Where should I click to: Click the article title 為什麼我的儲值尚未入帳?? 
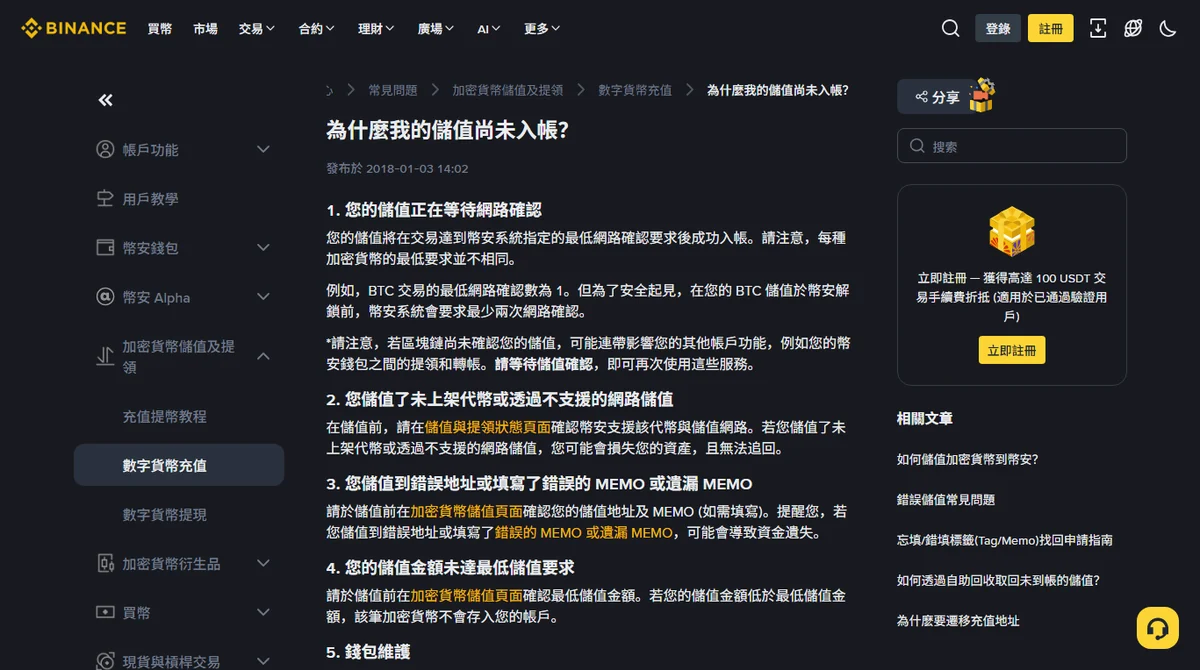[448, 130]
